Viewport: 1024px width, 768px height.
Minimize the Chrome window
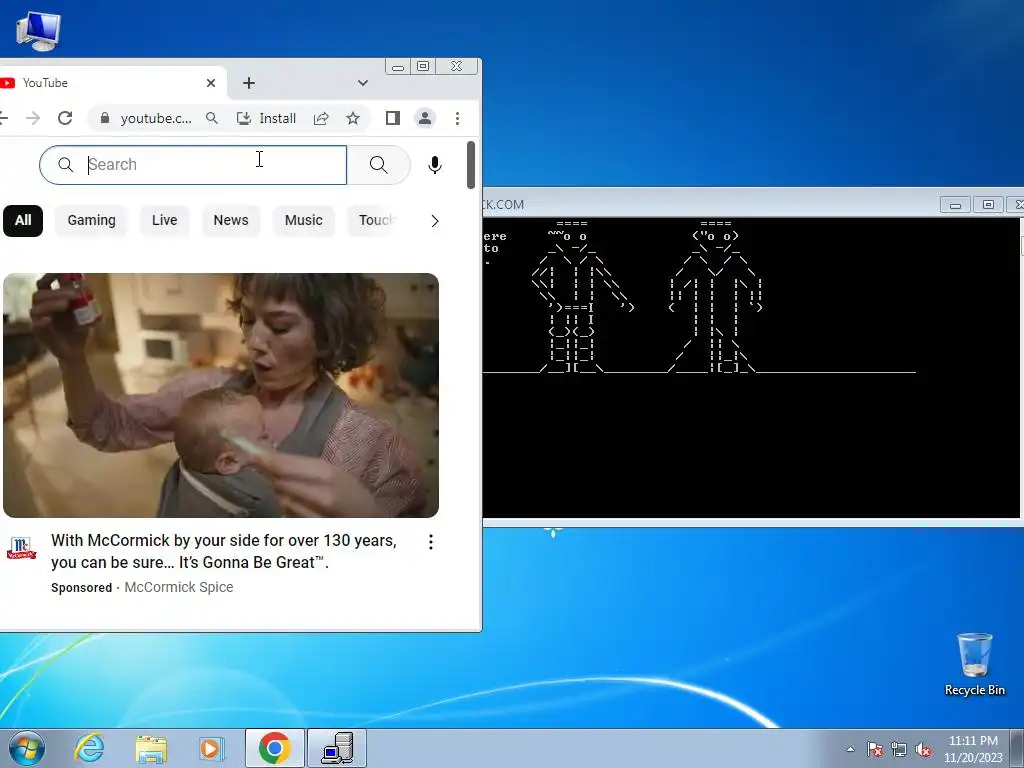tap(398, 66)
